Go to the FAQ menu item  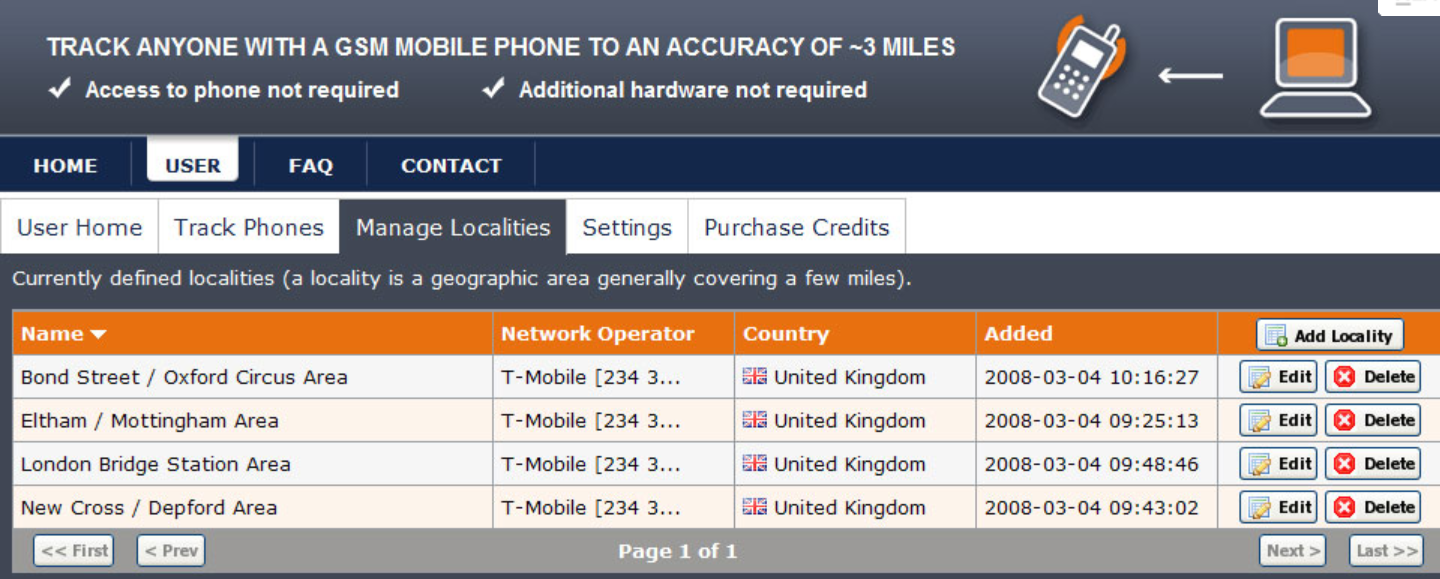(310, 166)
